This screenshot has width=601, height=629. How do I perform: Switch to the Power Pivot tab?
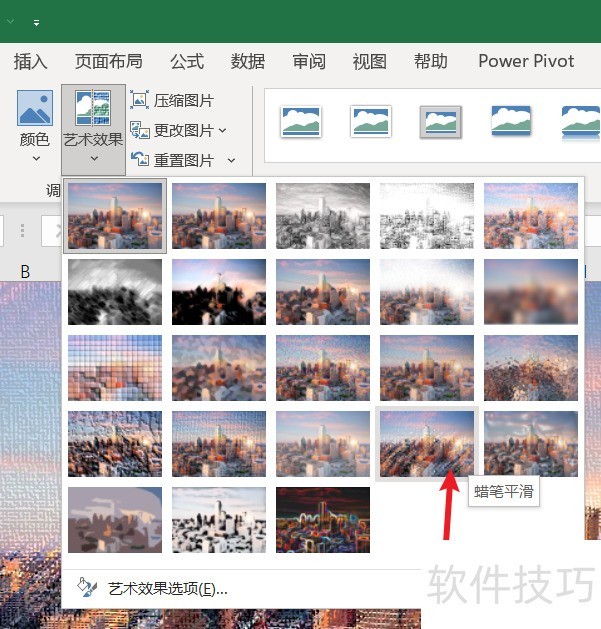(x=526, y=61)
